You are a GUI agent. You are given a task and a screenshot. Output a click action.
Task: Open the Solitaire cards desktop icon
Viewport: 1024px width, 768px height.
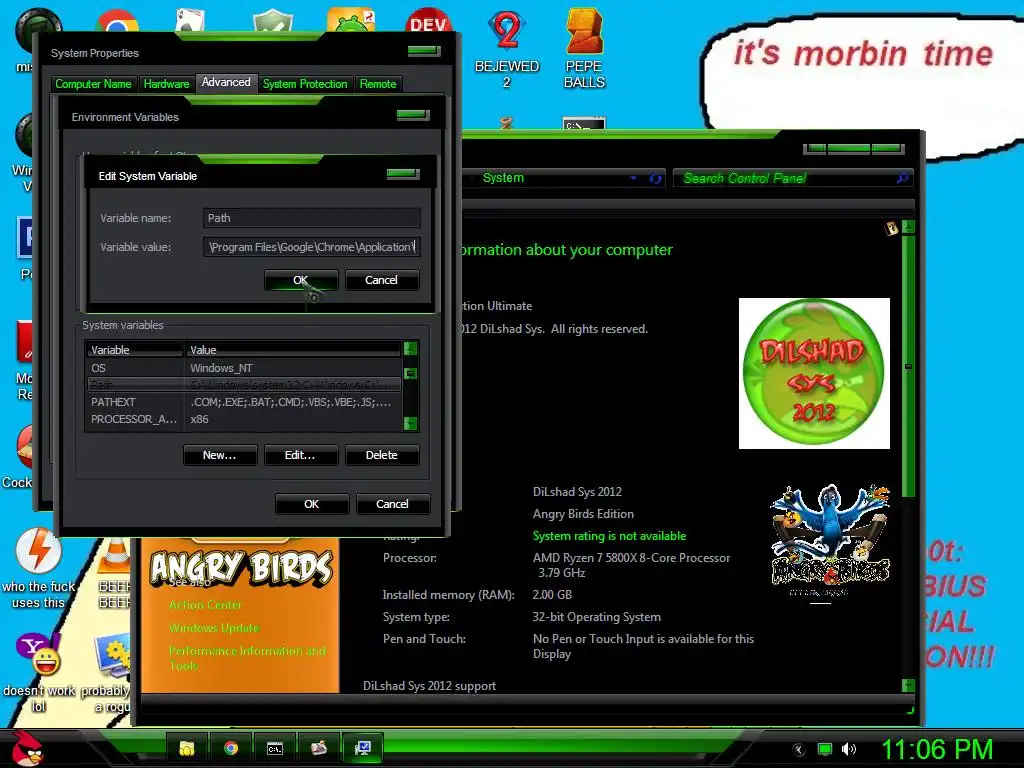(x=191, y=21)
